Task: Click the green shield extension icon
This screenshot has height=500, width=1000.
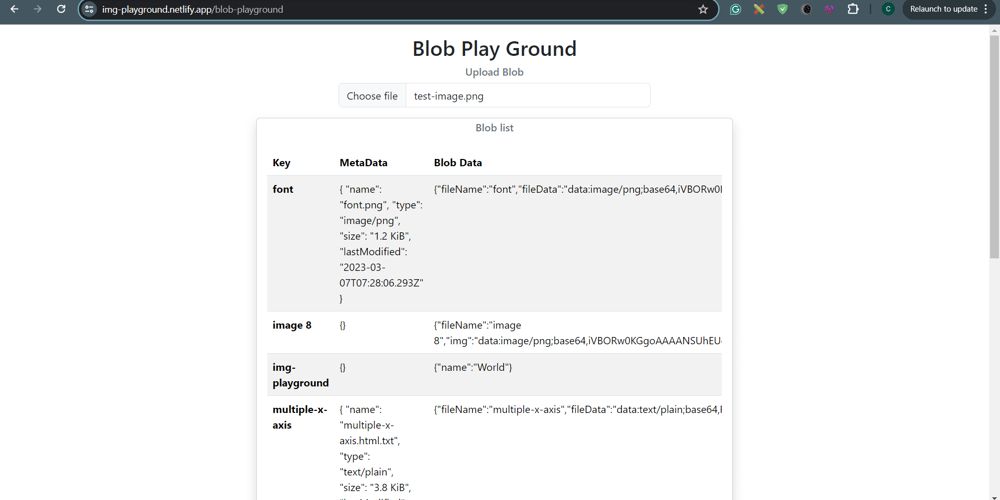Action: [x=782, y=9]
